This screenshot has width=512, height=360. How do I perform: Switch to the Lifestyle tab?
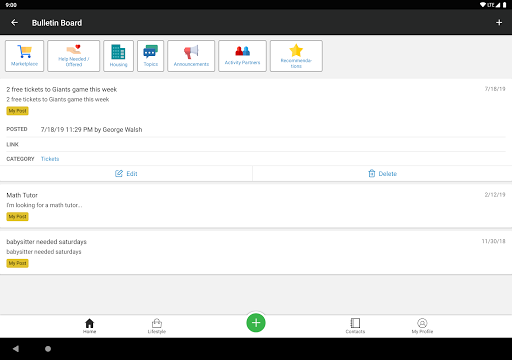coord(157,326)
